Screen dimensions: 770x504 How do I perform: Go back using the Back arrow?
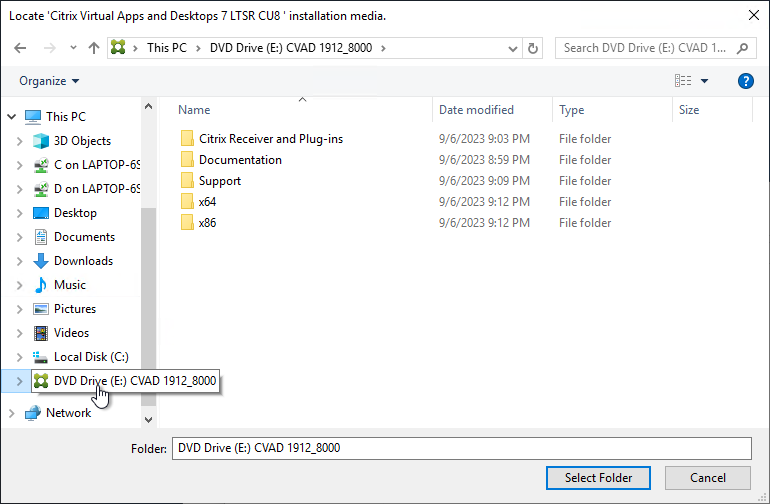pos(20,48)
